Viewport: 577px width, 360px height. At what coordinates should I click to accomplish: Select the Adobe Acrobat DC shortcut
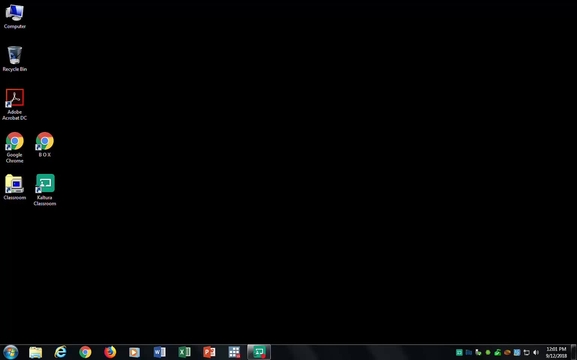point(15,105)
